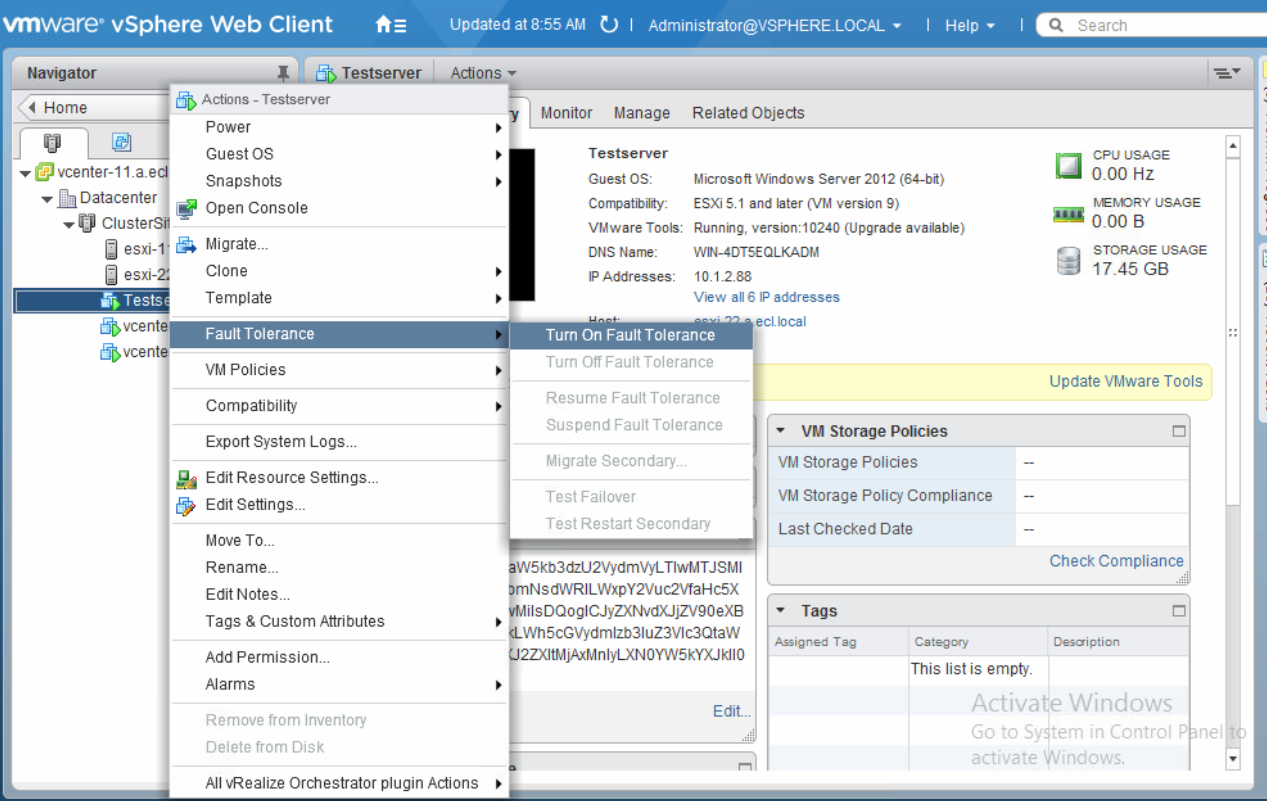1267x801 pixels.
Task: Click the Testserver VM icon in title
Action: [326, 73]
